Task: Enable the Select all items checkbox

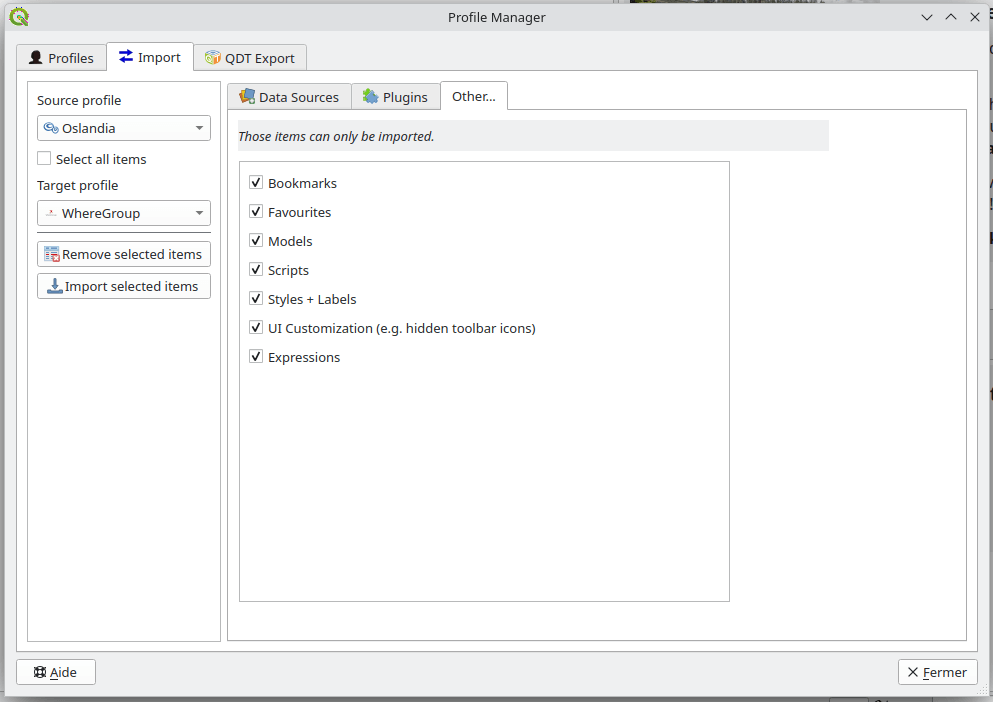Action: [x=43, y=159]
